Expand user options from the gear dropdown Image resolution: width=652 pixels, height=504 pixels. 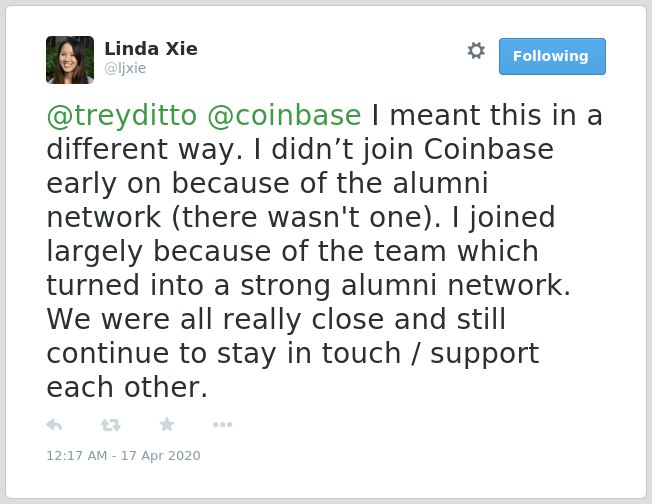476,51
